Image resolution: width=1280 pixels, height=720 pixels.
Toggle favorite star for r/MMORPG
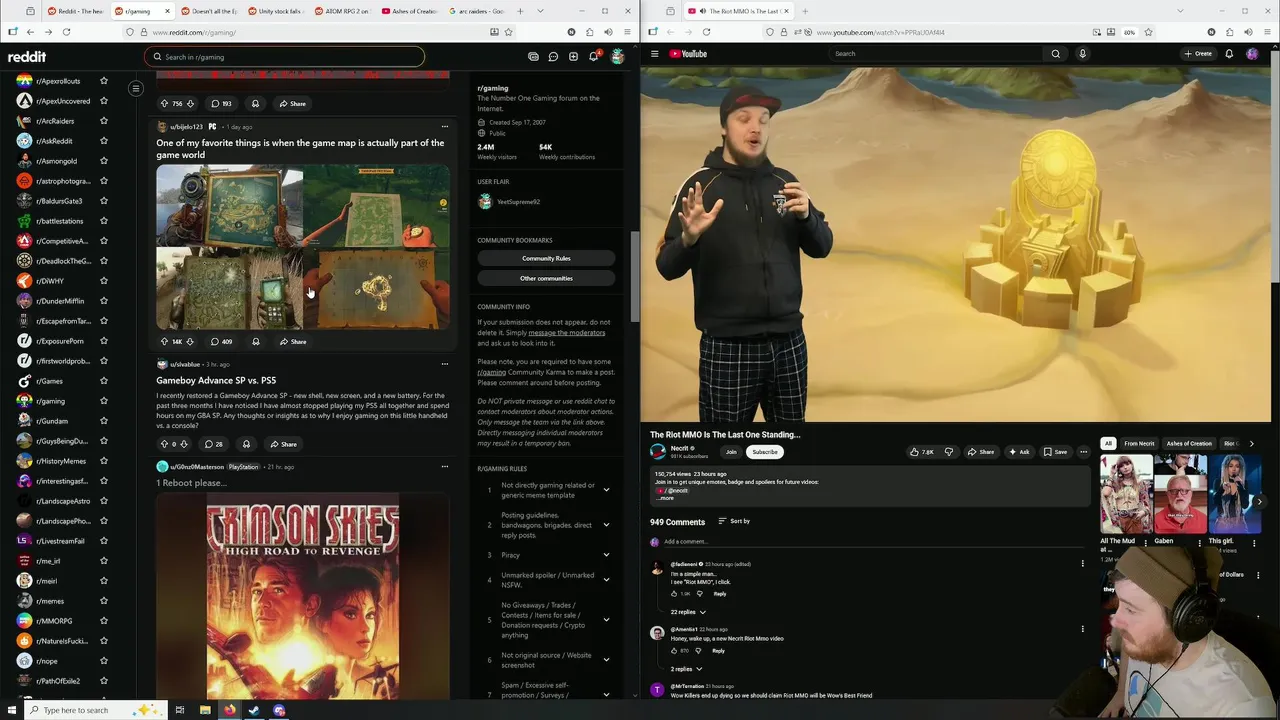pos(104,621)
